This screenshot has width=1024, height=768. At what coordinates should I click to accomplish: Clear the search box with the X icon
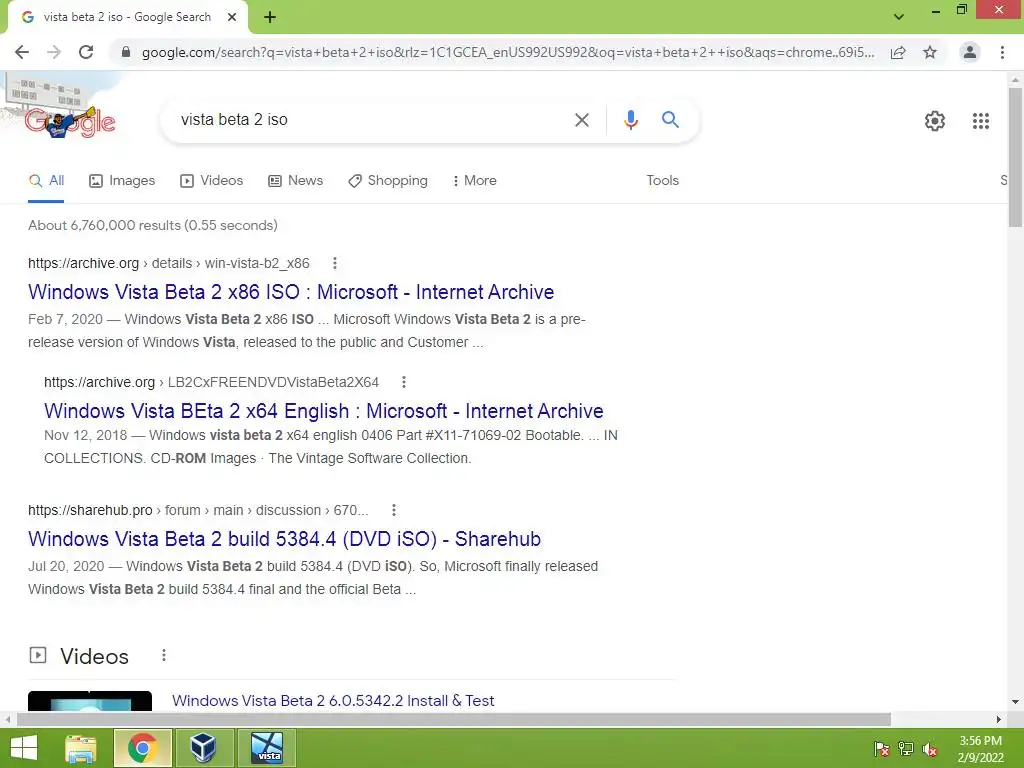(581, 120)
